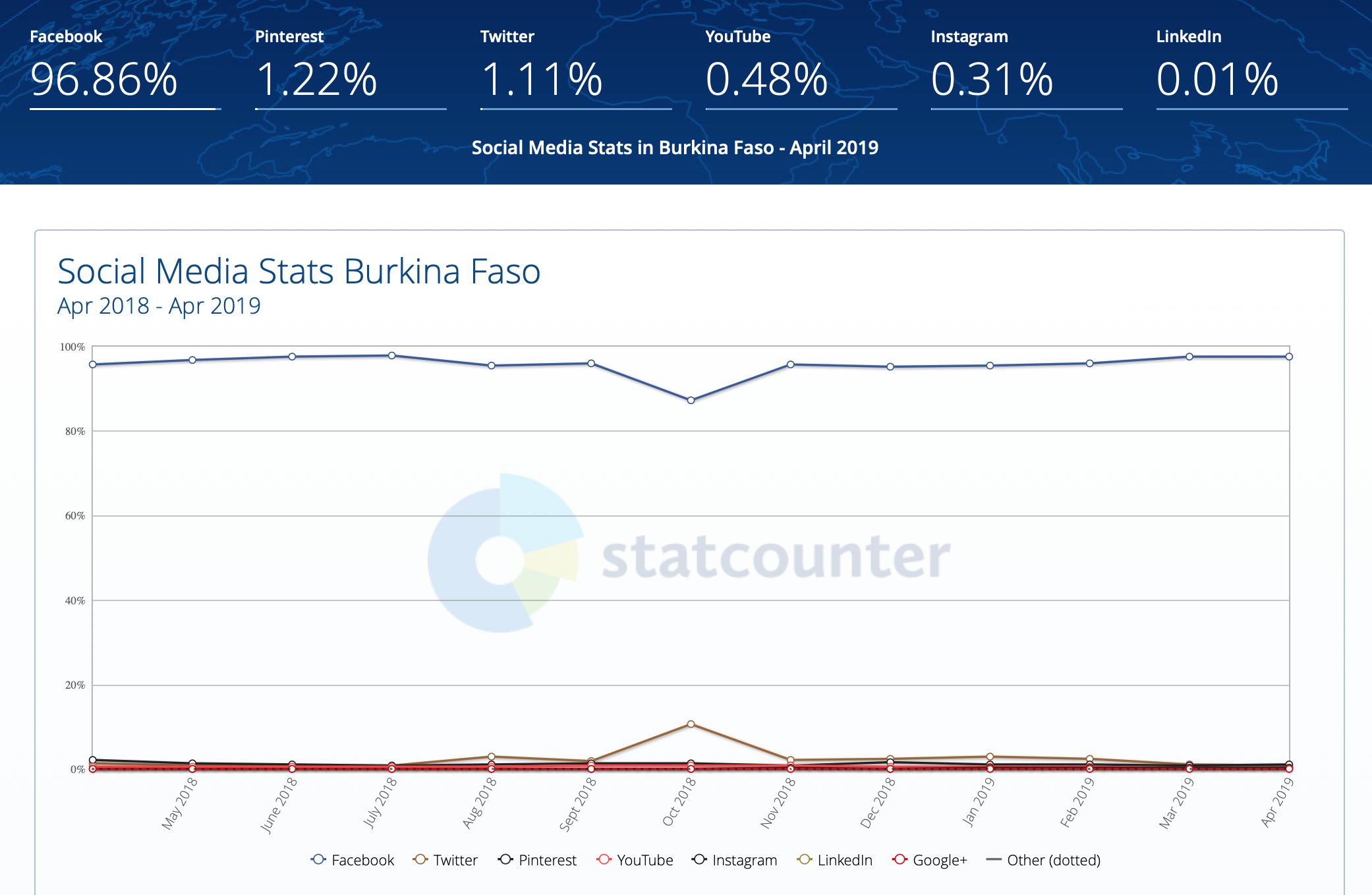Toggle LinkedIn series legend marker
This screenshot has height=895, width=1372.
click(804, 859)
